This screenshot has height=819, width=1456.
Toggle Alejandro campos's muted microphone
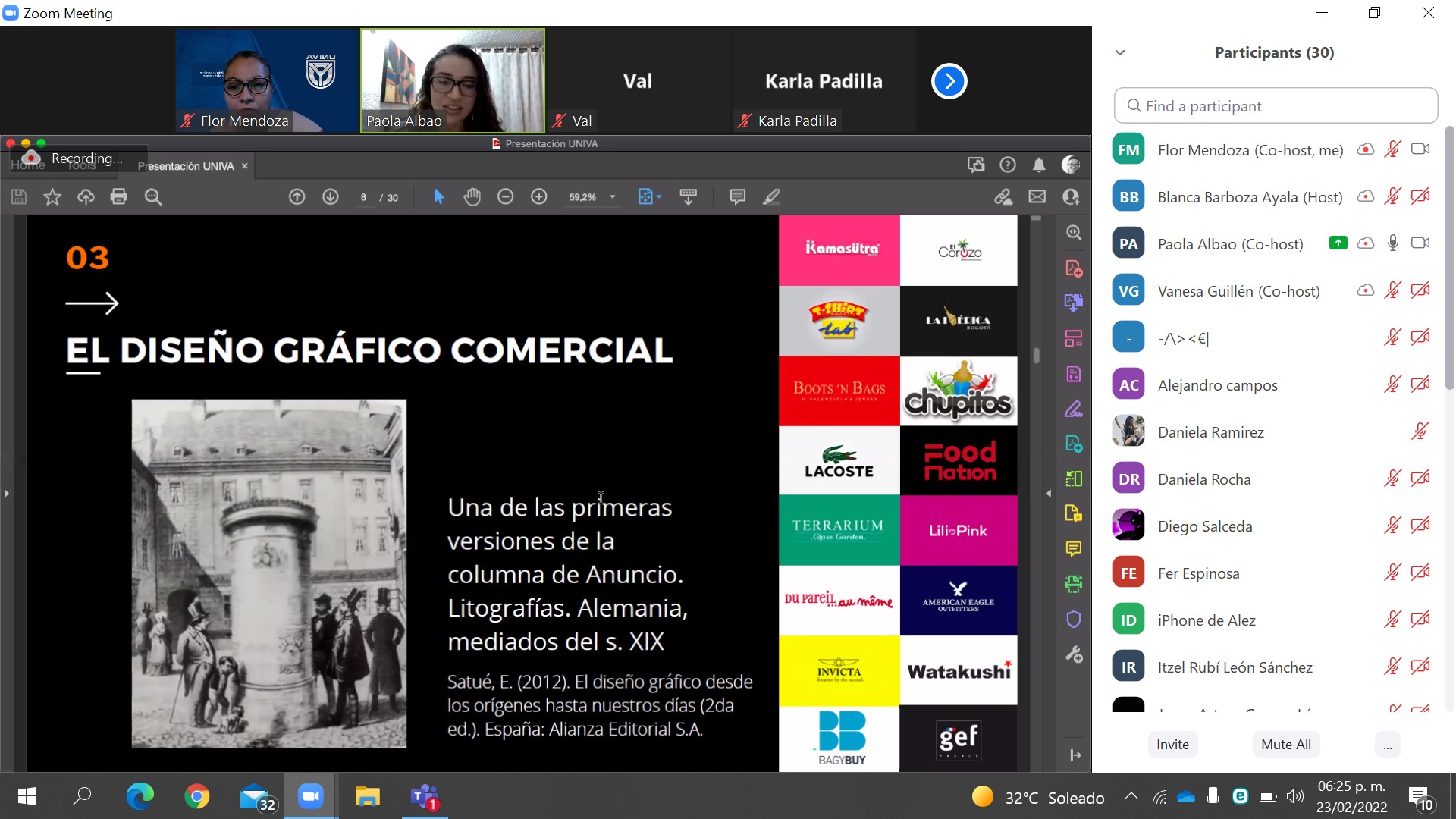click(1393, 384)
